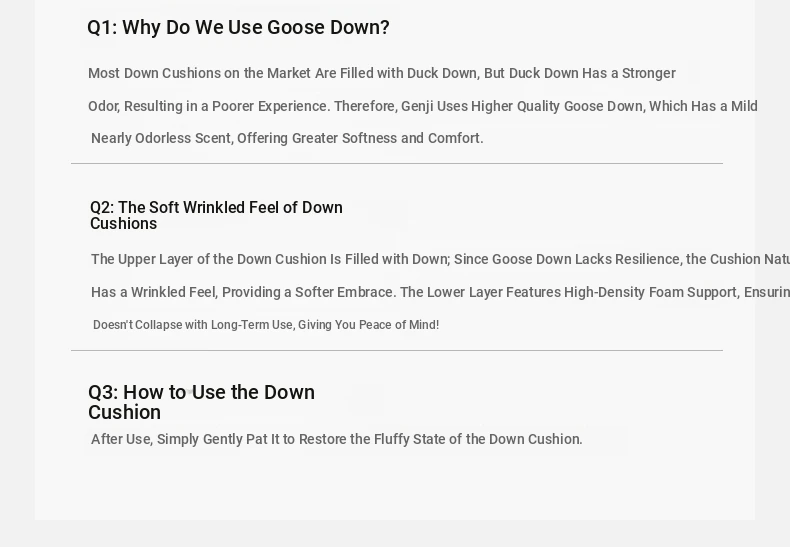The image size is (790, 547).
Task: Select the line 'Doesn't Collapse with Long-Term Use'
Action: click(x=266, y=325)
